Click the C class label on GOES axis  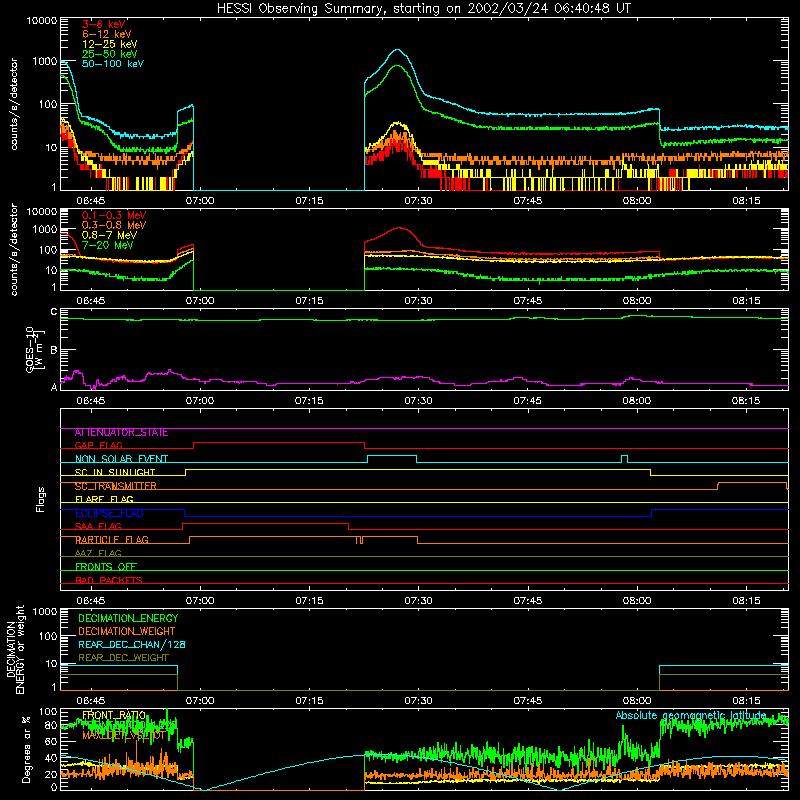click(x=54, y=312)
